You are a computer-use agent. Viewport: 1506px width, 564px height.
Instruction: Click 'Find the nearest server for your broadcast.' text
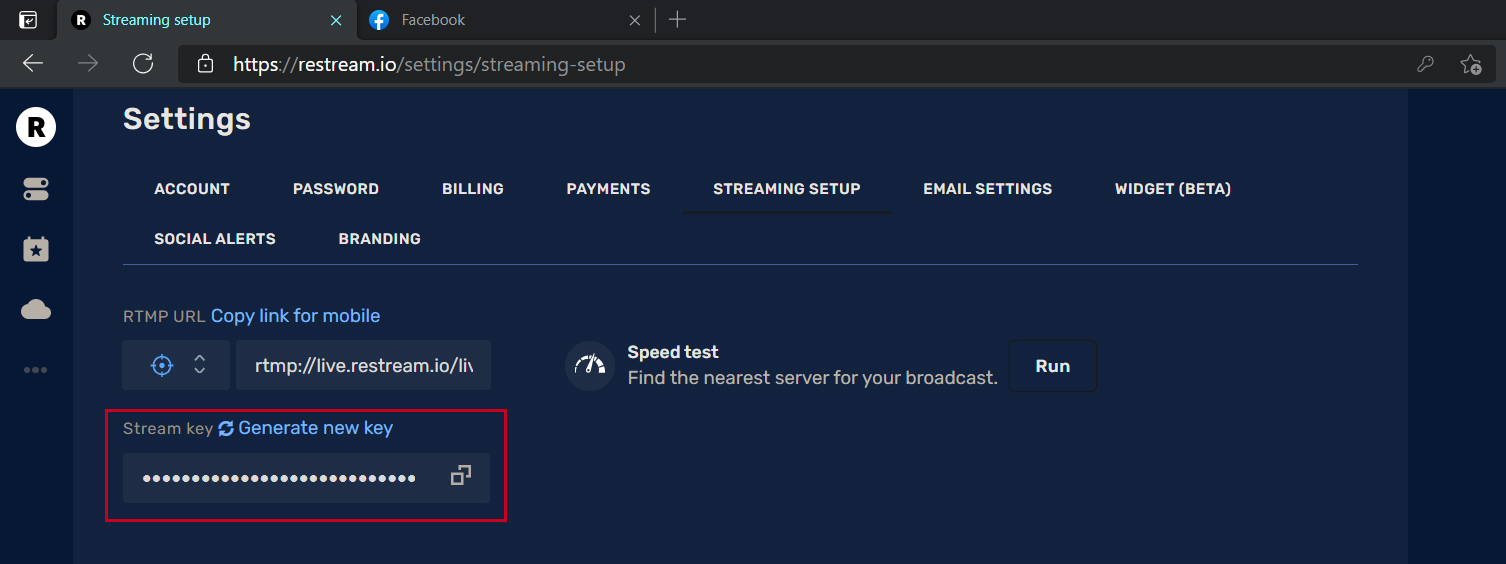[x=812, y=378]
